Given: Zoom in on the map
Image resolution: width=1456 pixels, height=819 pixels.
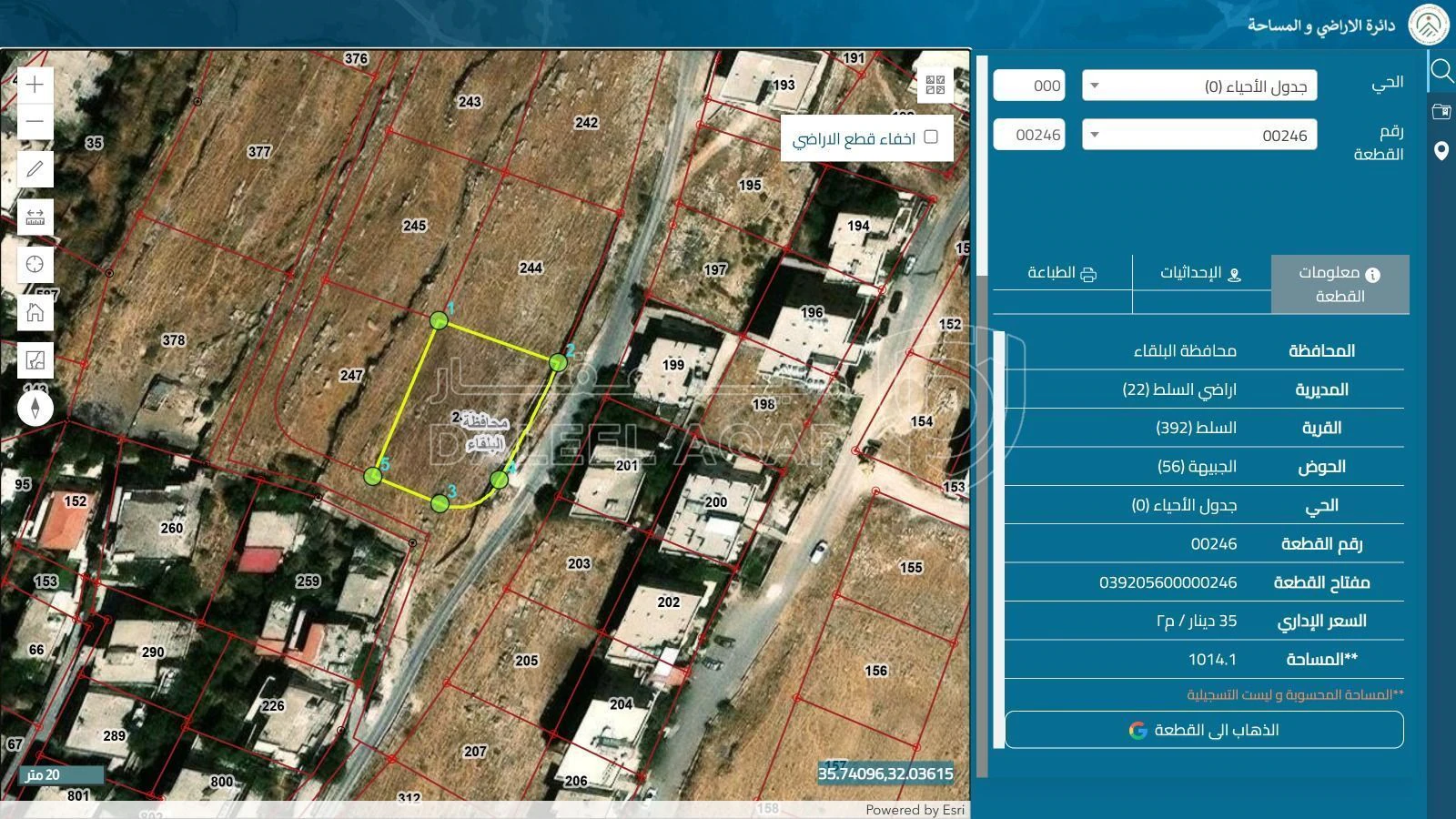Looking at the screenshot, I should coord(35,85).
